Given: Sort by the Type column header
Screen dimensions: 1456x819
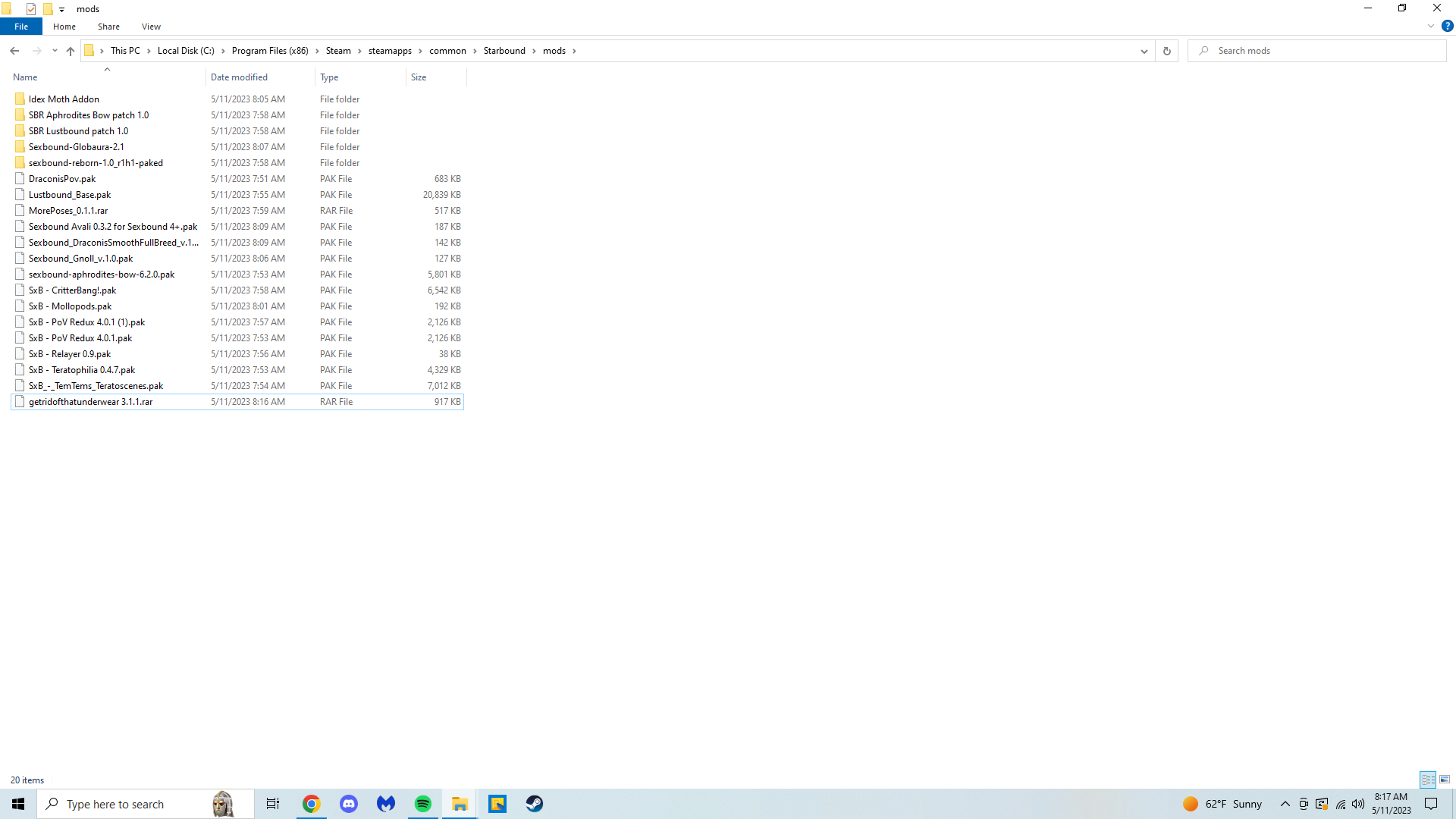Looking at the screenshot, I should 360,77.
